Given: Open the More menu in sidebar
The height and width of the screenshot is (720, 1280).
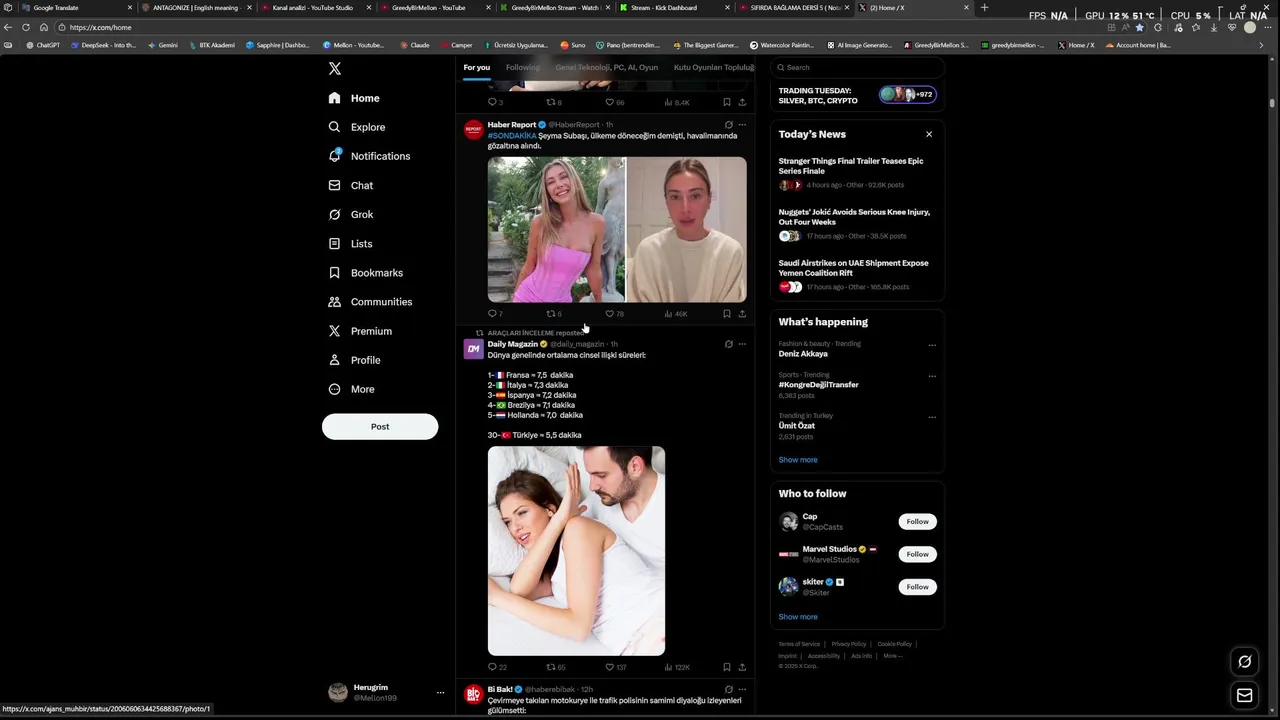Looking at the screenshot, I should (351, 389).
